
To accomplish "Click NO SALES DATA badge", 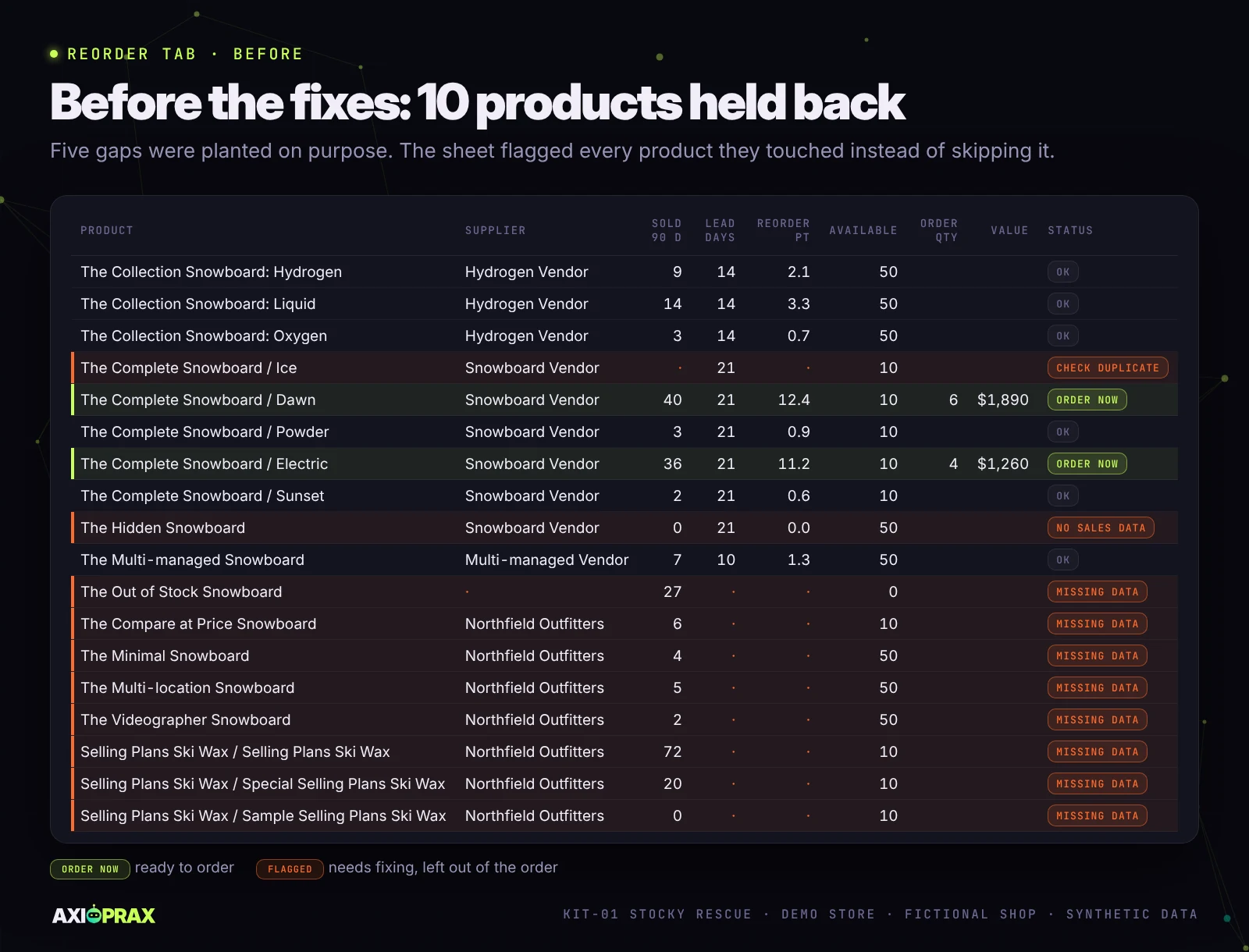I will pos(1101,528).
